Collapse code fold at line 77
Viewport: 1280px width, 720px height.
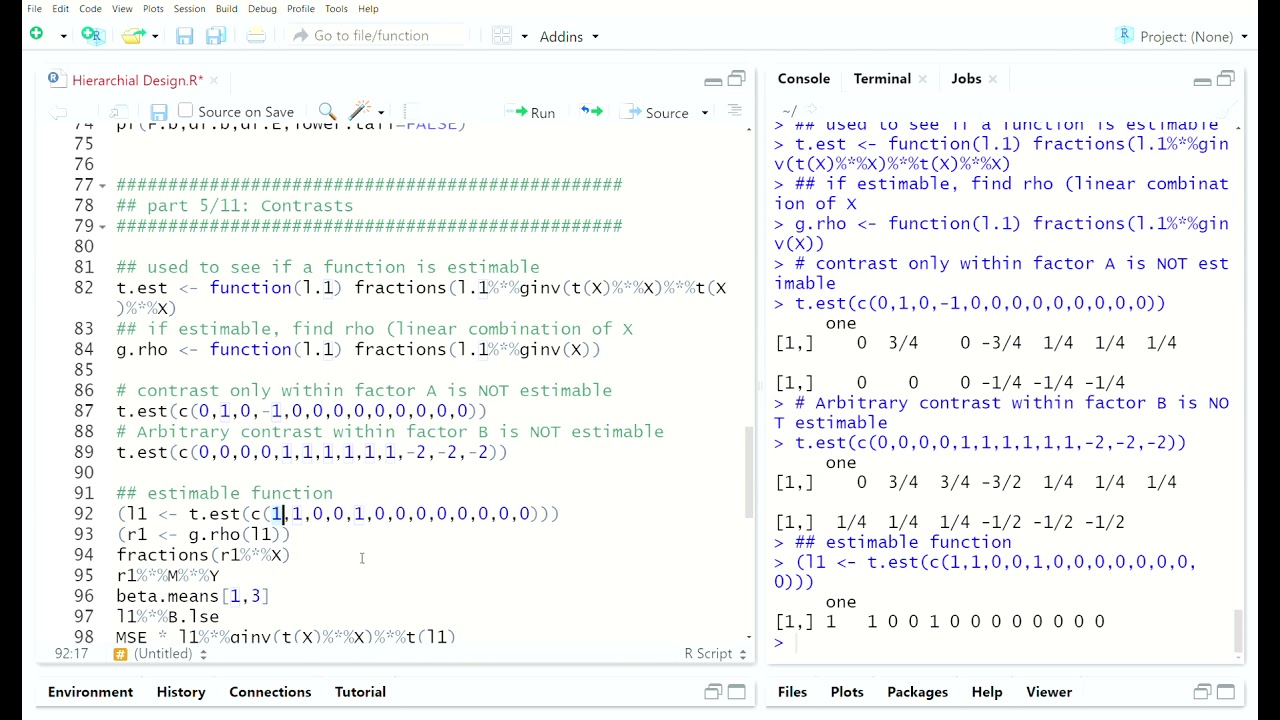click(x=103, y=185)
